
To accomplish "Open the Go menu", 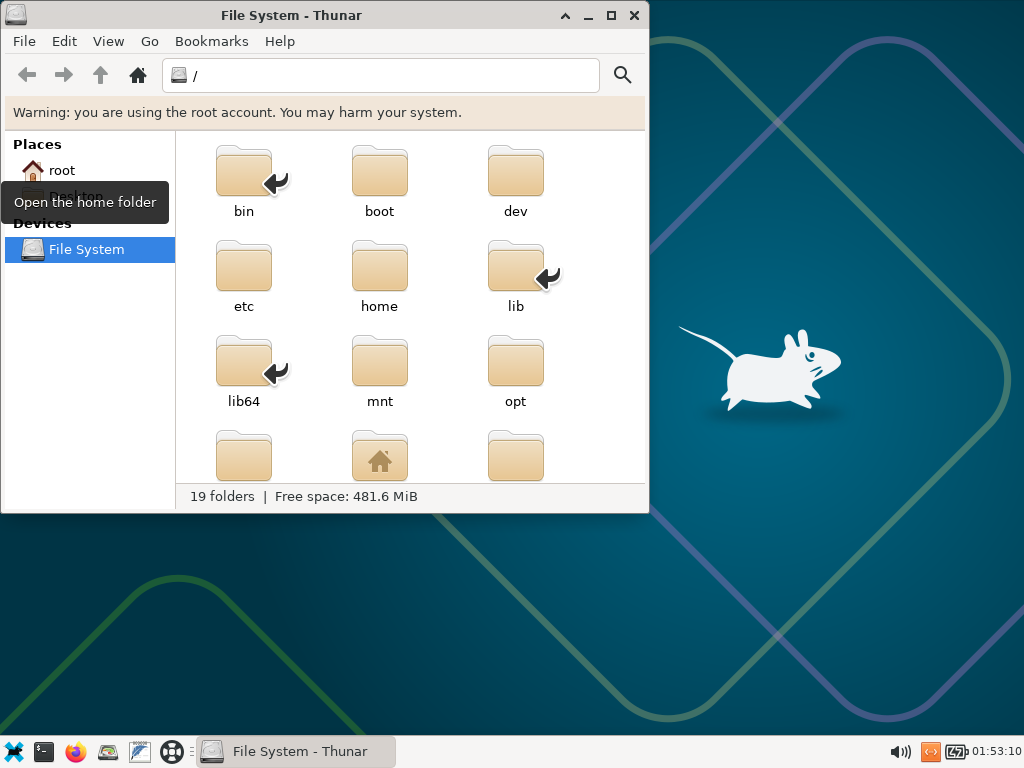I will (150, 41).
